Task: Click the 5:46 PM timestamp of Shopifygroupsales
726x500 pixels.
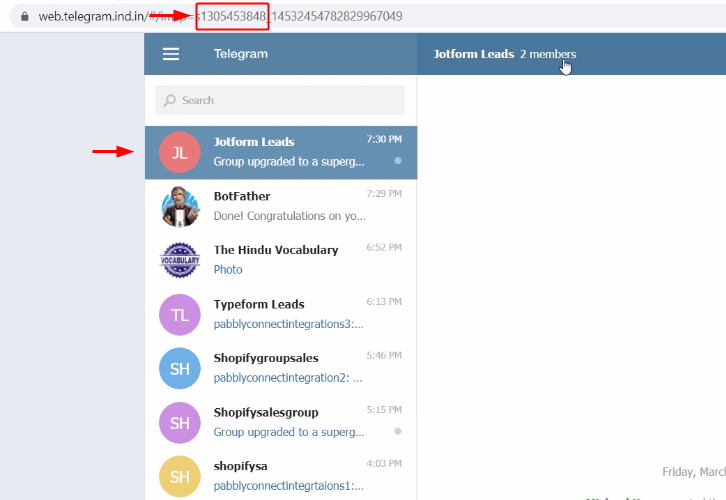Action: (x=384, y=356)
